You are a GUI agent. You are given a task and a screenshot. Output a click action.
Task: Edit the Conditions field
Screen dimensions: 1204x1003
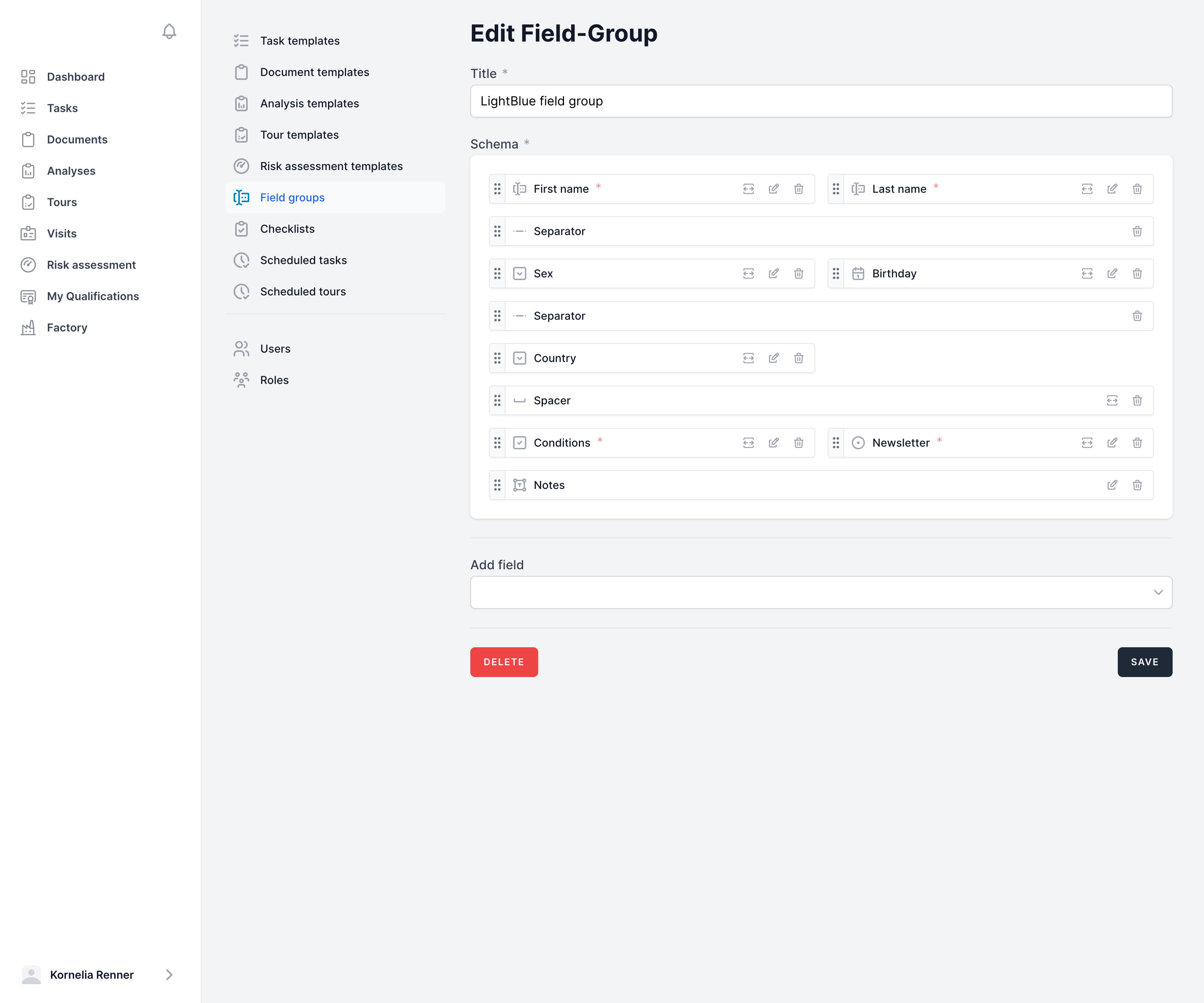[x=773, y=443]
